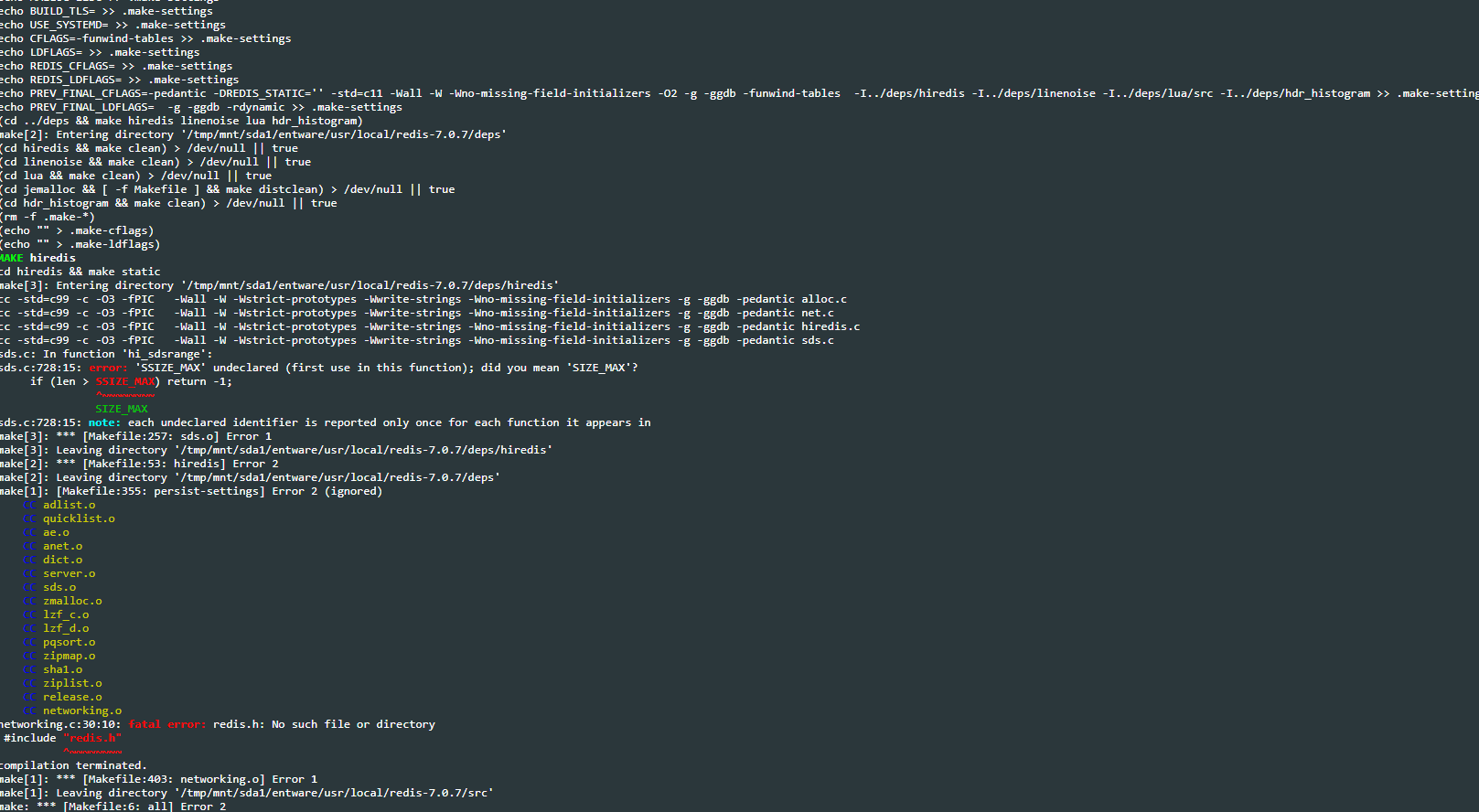Click the alloc.c filename in the cc command

(824, 299)
